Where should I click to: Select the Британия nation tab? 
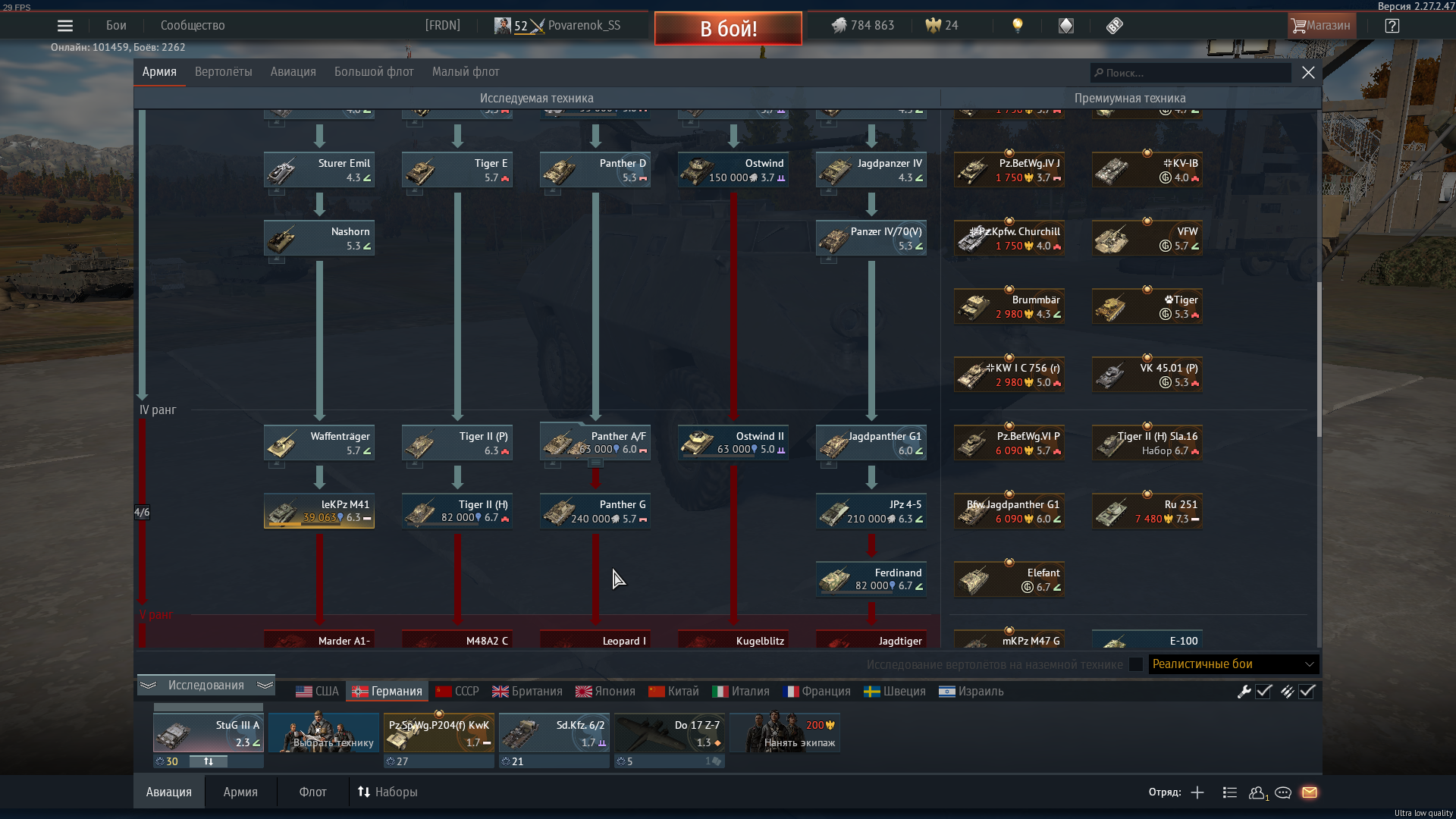[527, 692]
